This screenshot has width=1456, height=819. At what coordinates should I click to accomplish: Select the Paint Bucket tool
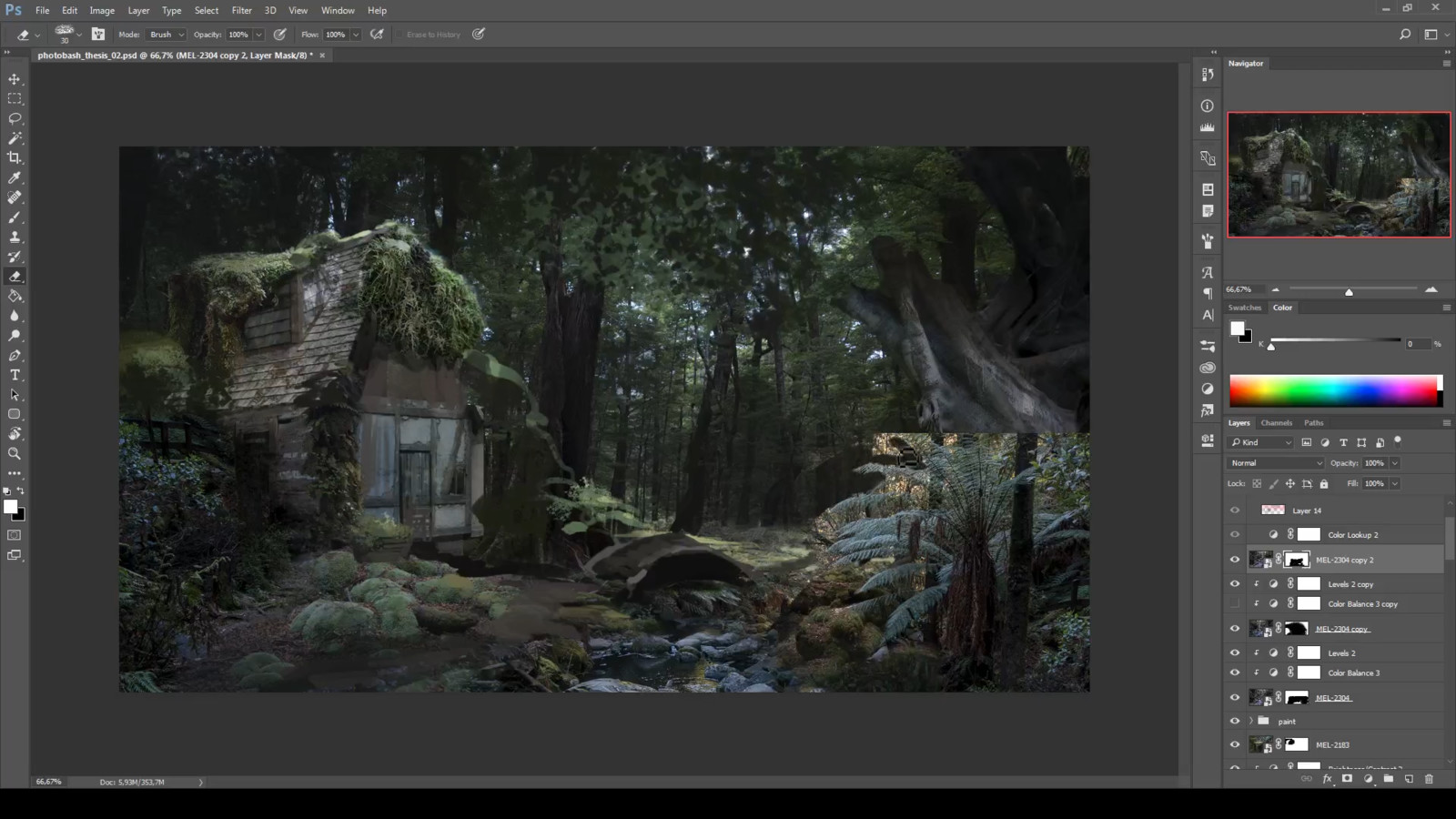(x=15, y=296)
